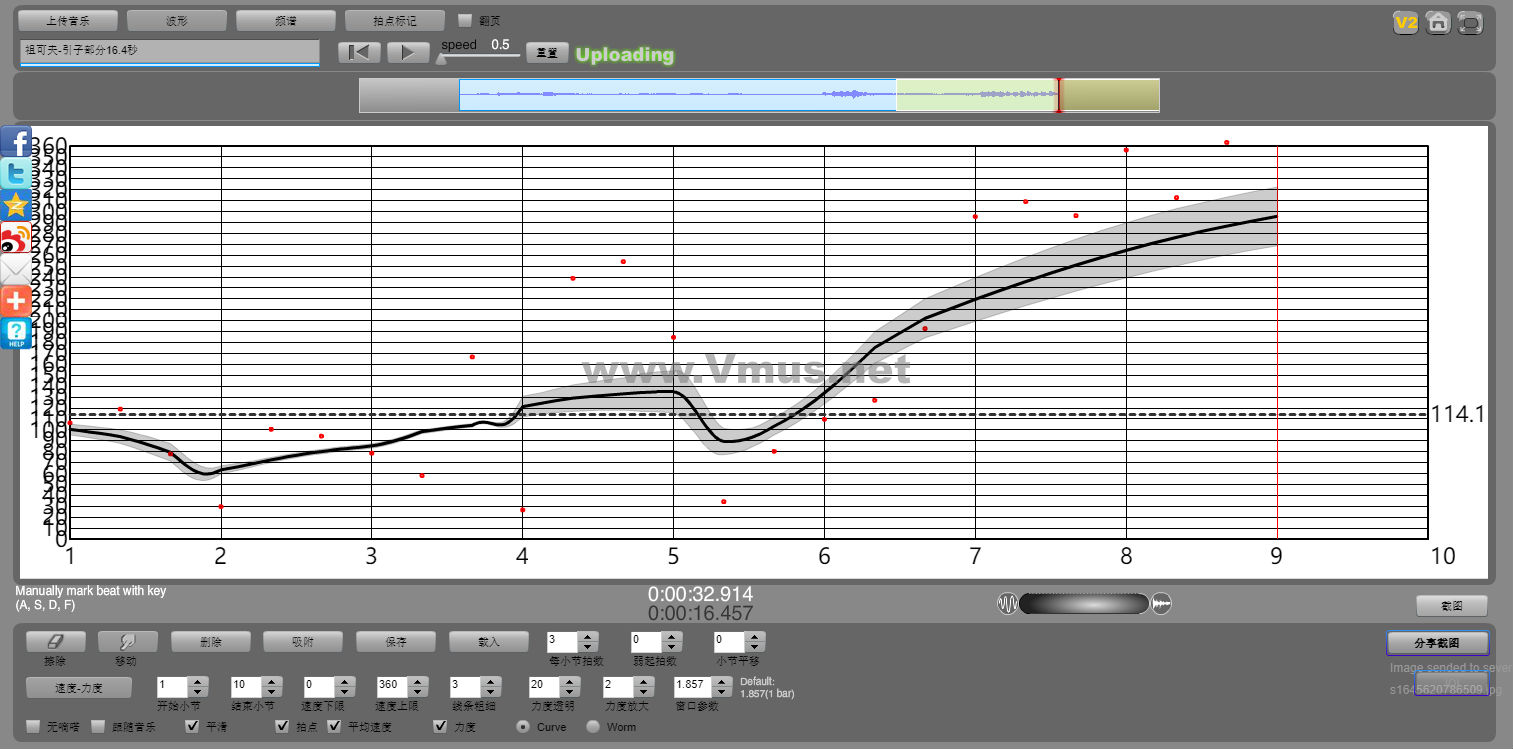Screen dimensions: 1513x749
Task: Enable the 翻页 page-turn checkbox
Action: [465, 20]
